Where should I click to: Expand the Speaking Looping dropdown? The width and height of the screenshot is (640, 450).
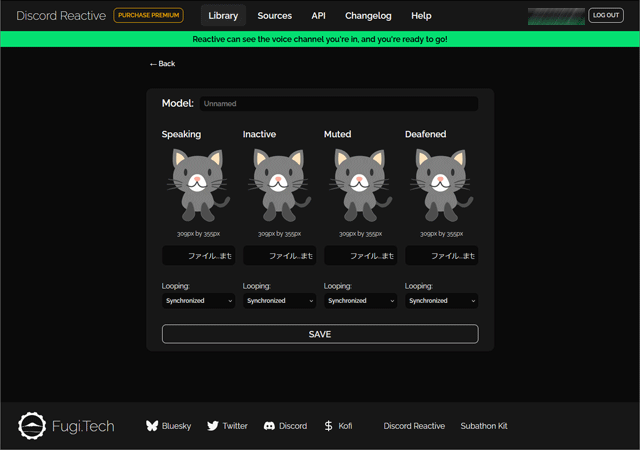click(x=198, y=301)
